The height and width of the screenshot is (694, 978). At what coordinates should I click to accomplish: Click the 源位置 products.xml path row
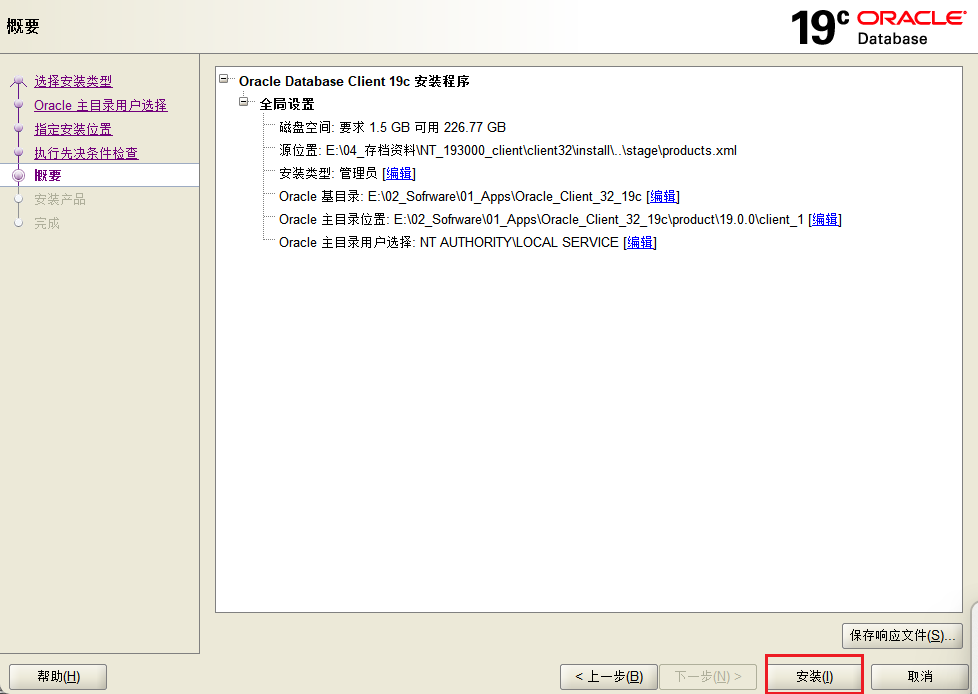[x=508, y=150]
